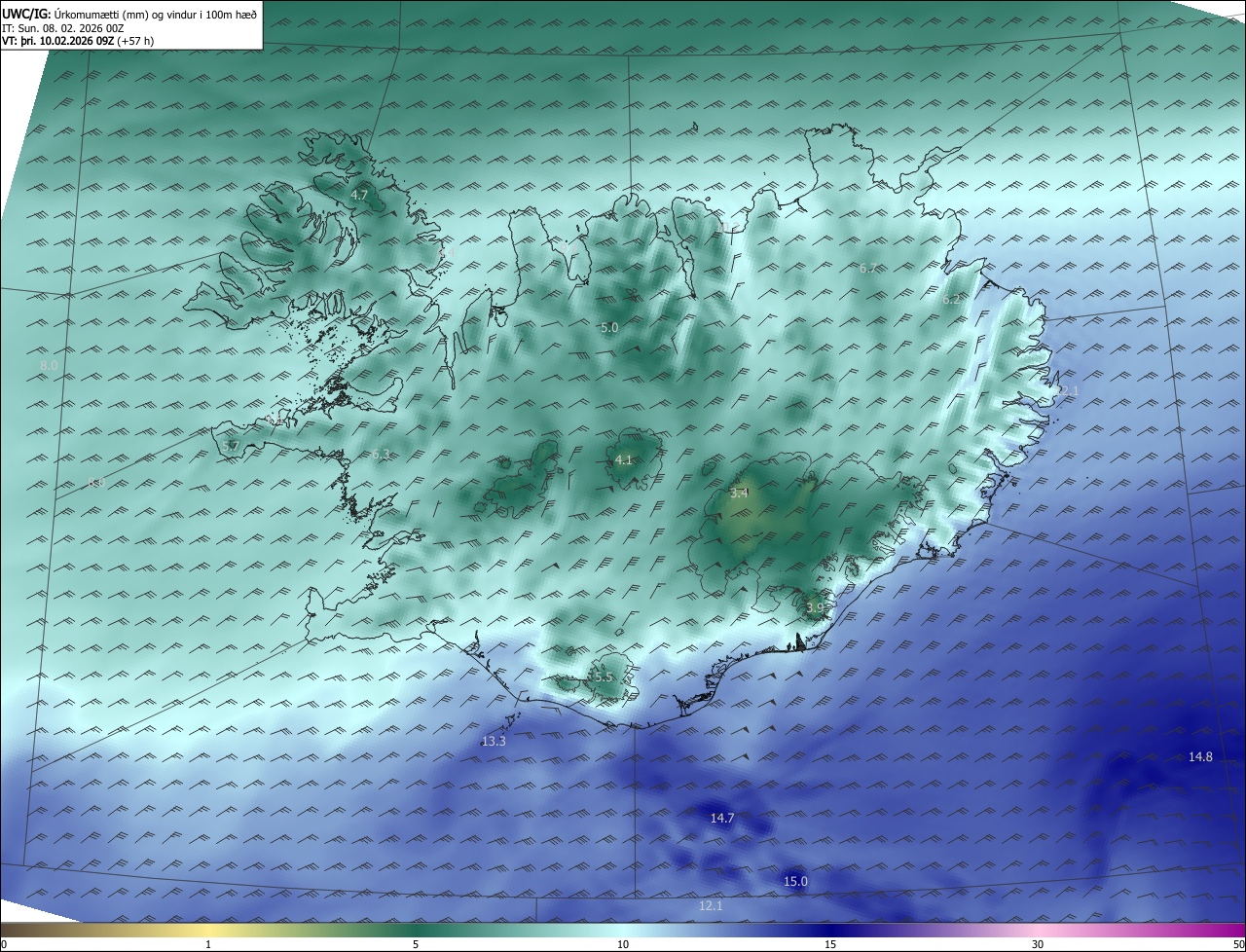Click the 6.2 value label

click(951, 300)
